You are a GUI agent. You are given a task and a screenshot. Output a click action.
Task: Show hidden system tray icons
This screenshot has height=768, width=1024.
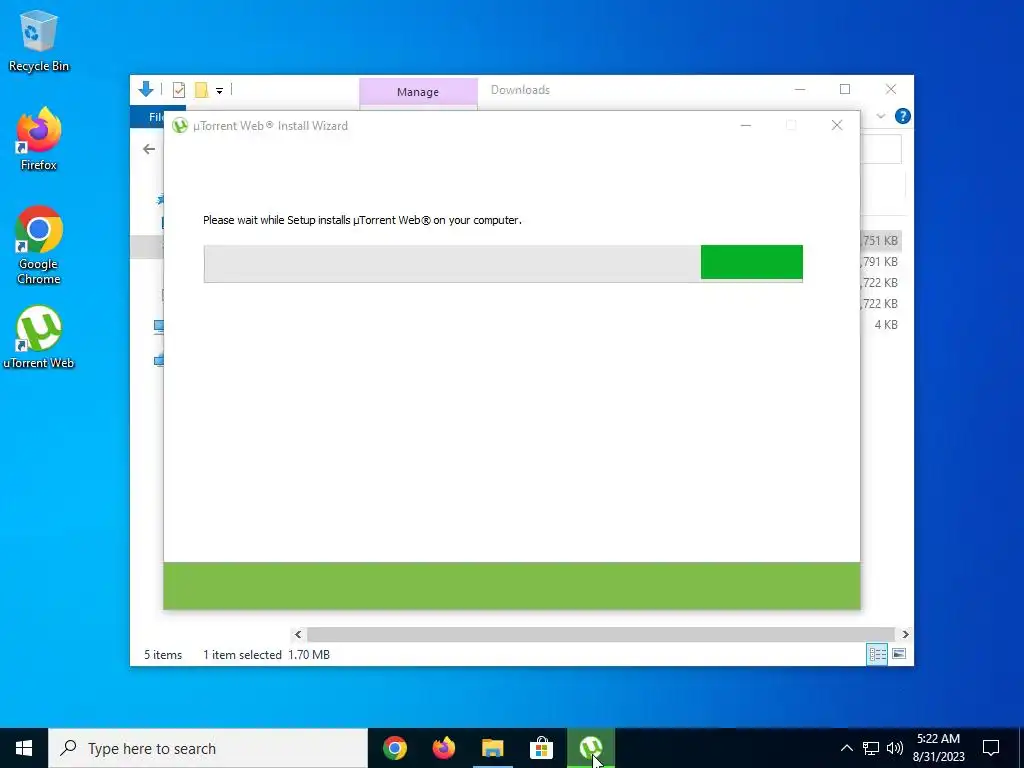point(846,748)
